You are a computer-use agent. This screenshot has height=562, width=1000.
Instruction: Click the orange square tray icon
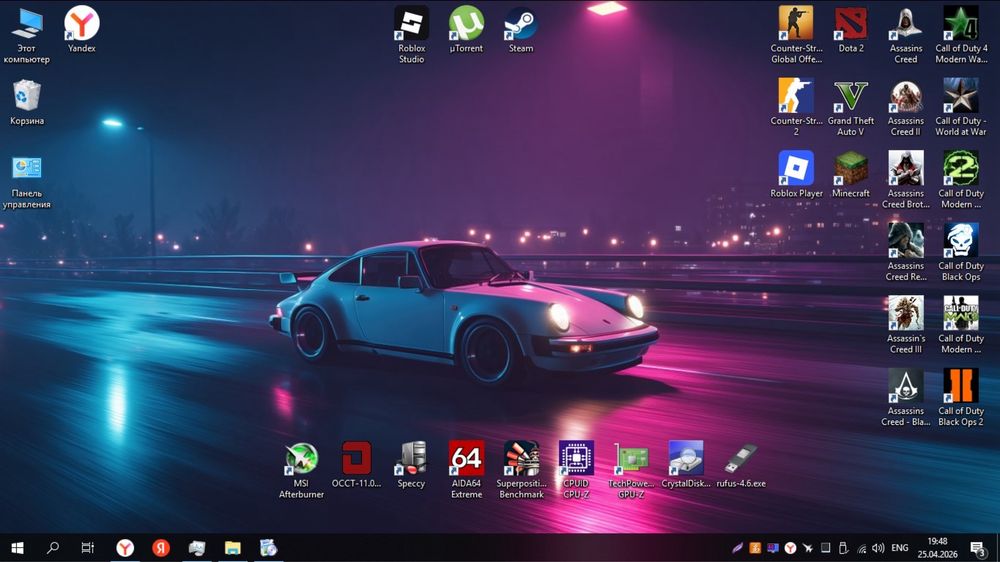pyautogui.click(x=755, y=547)
